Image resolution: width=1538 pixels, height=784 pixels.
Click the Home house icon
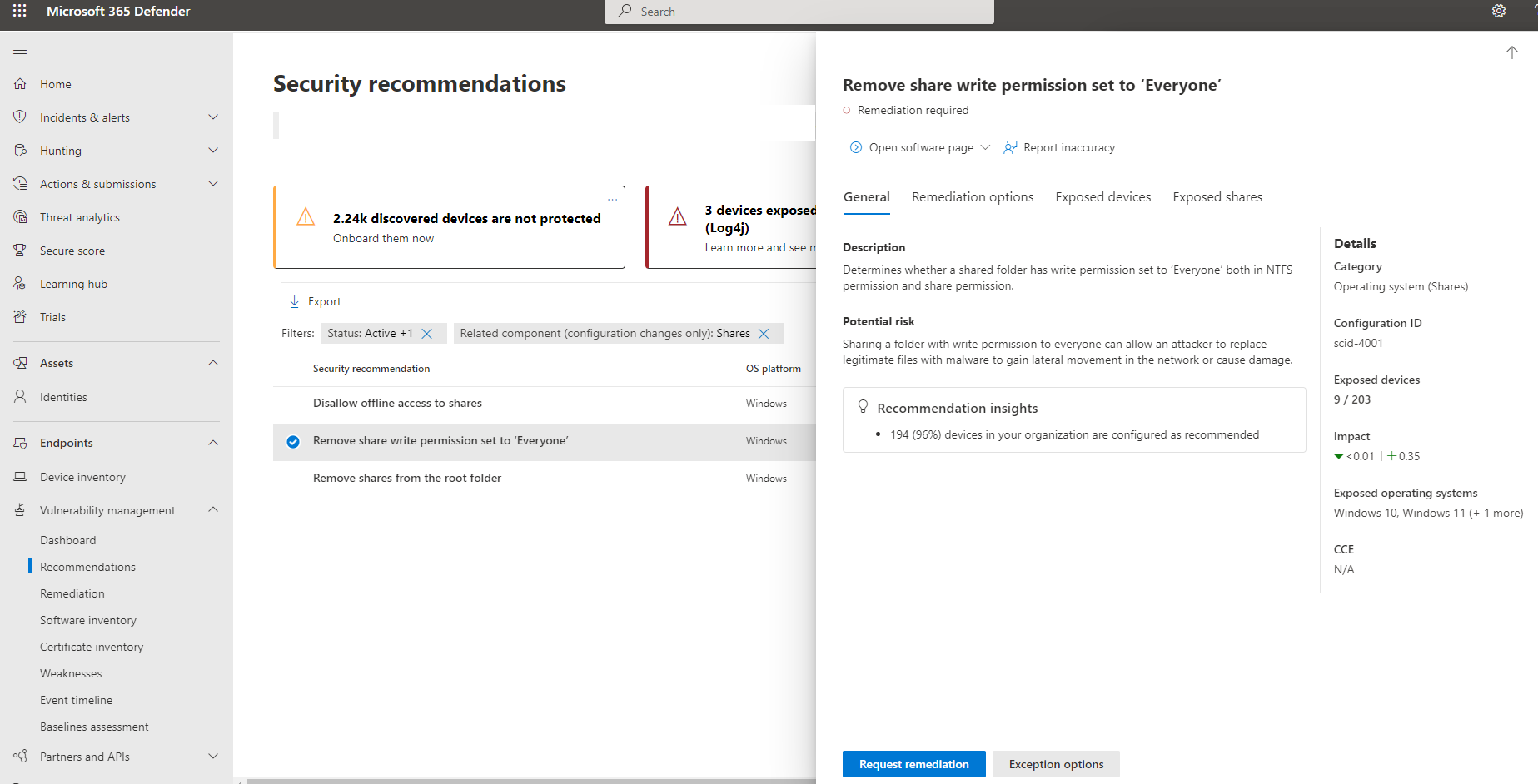[20, 84]
